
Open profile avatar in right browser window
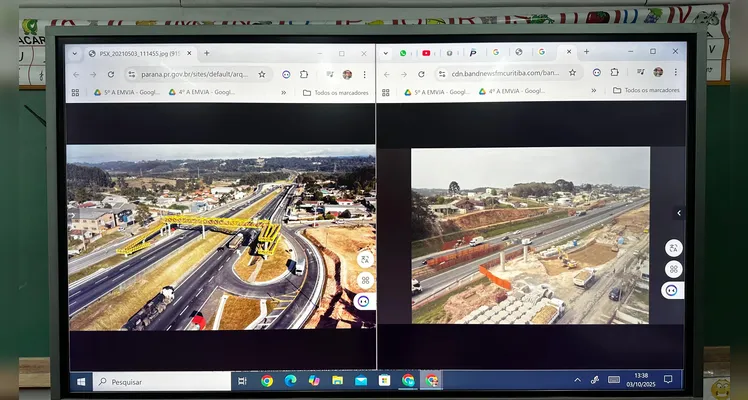pyautogui.click(x=658, y=72)
